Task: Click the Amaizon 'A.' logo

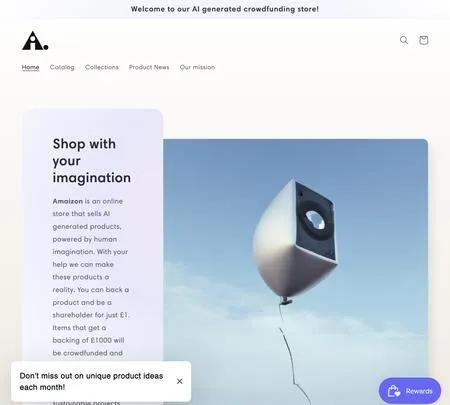Action: coord(35,41)
